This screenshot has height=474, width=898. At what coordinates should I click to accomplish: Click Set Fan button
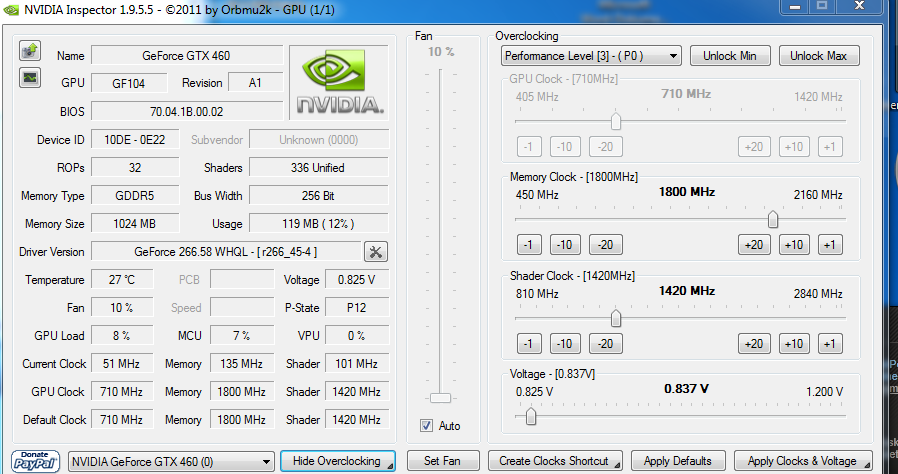(443, 461)
